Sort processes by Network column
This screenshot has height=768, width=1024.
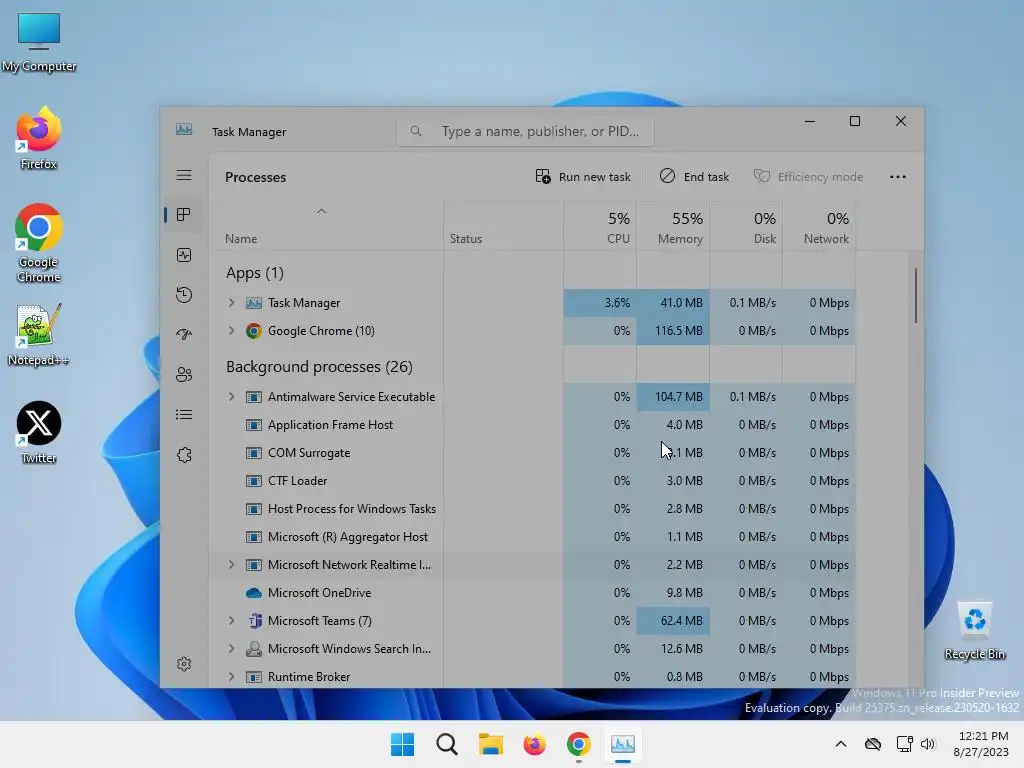(x=819, y=227)
